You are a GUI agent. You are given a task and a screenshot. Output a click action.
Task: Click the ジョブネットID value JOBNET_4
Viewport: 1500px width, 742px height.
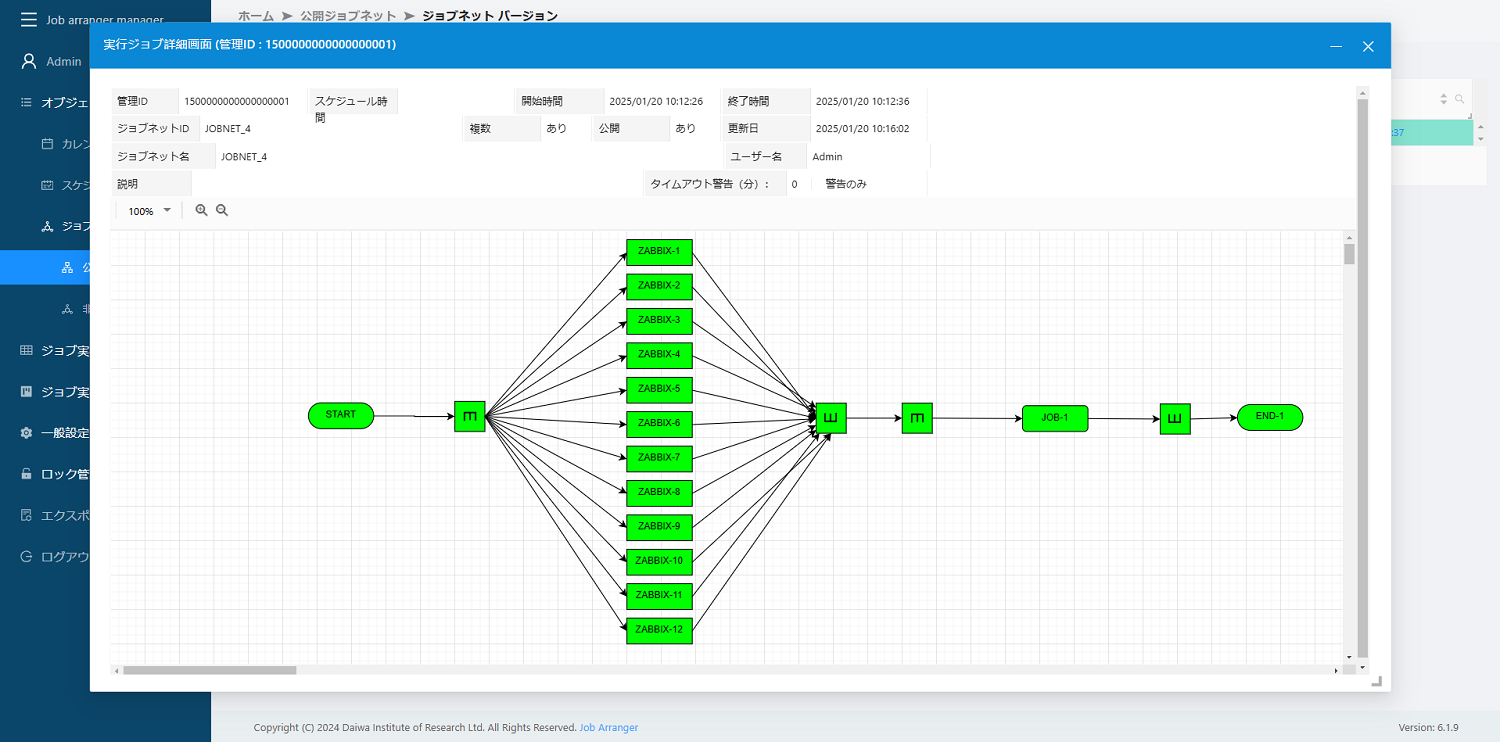click(228, 128)
